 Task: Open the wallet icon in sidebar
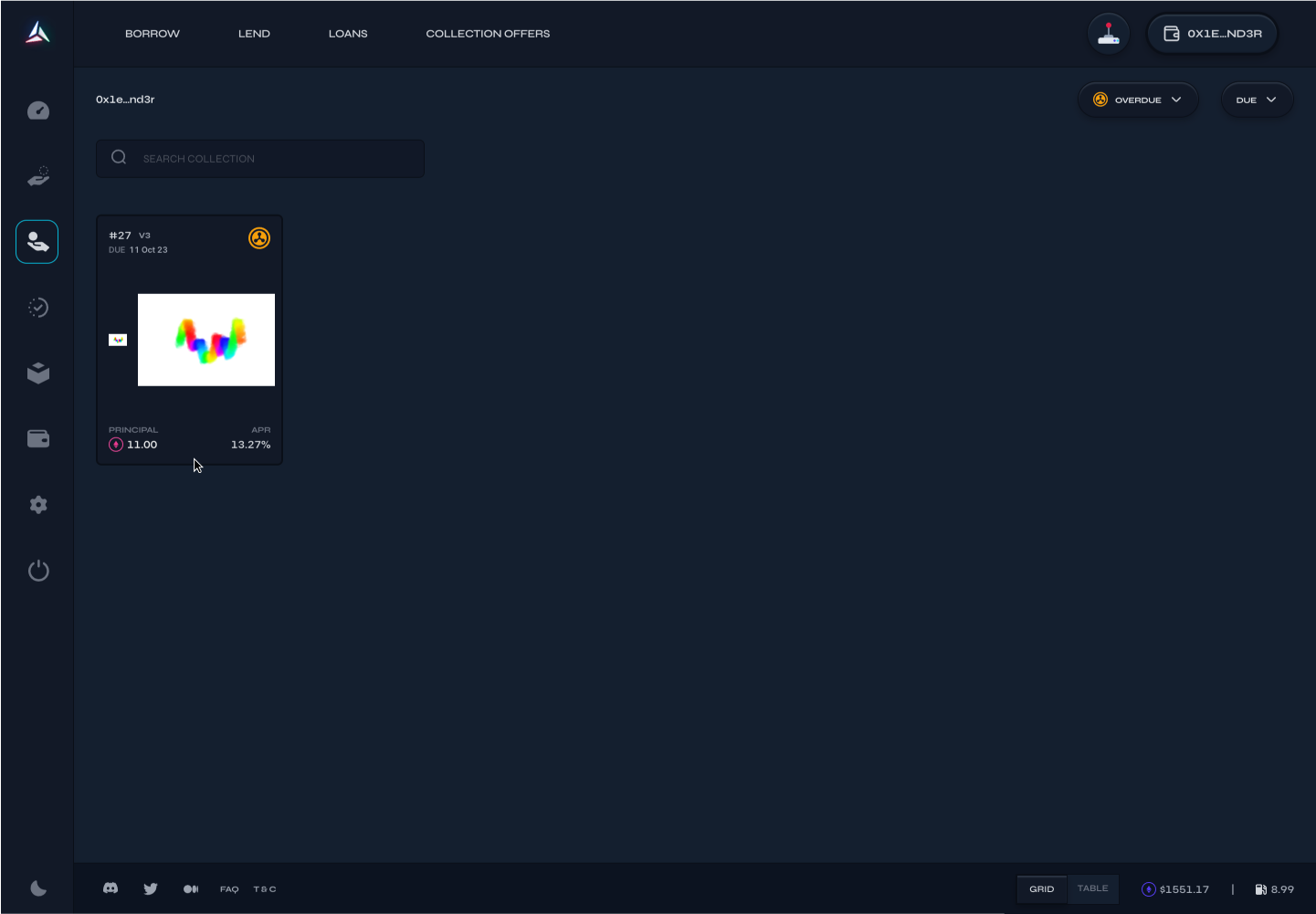[x=38, y=439]
